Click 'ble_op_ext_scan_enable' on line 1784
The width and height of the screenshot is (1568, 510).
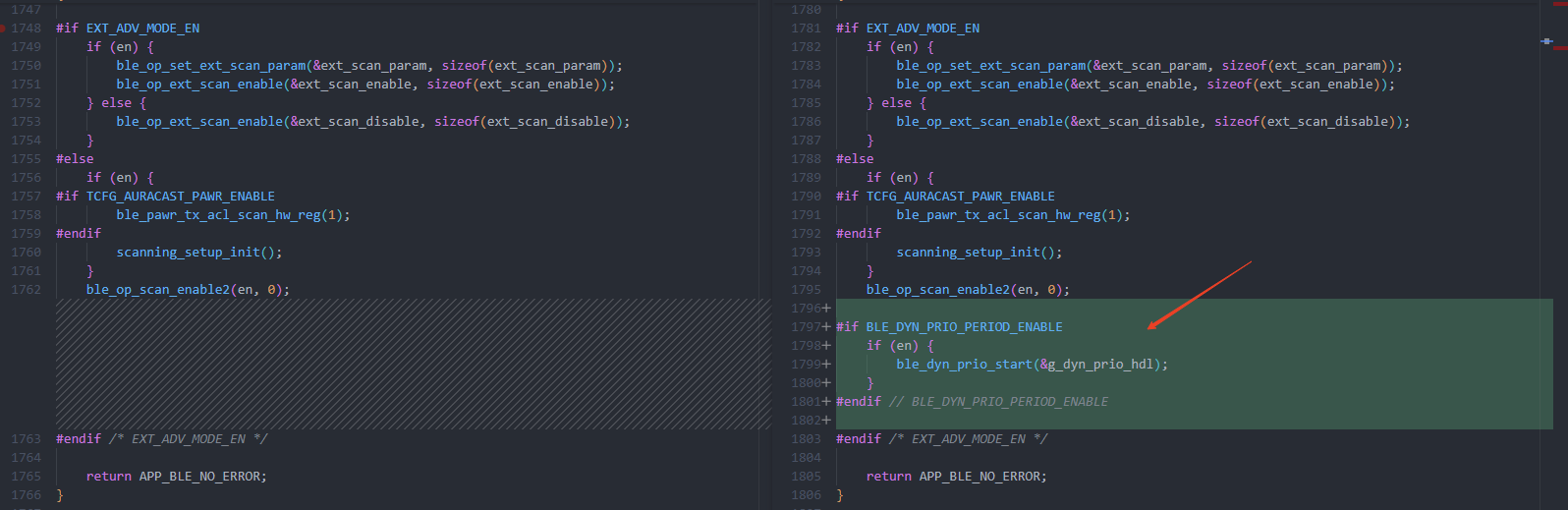(980, 85)
